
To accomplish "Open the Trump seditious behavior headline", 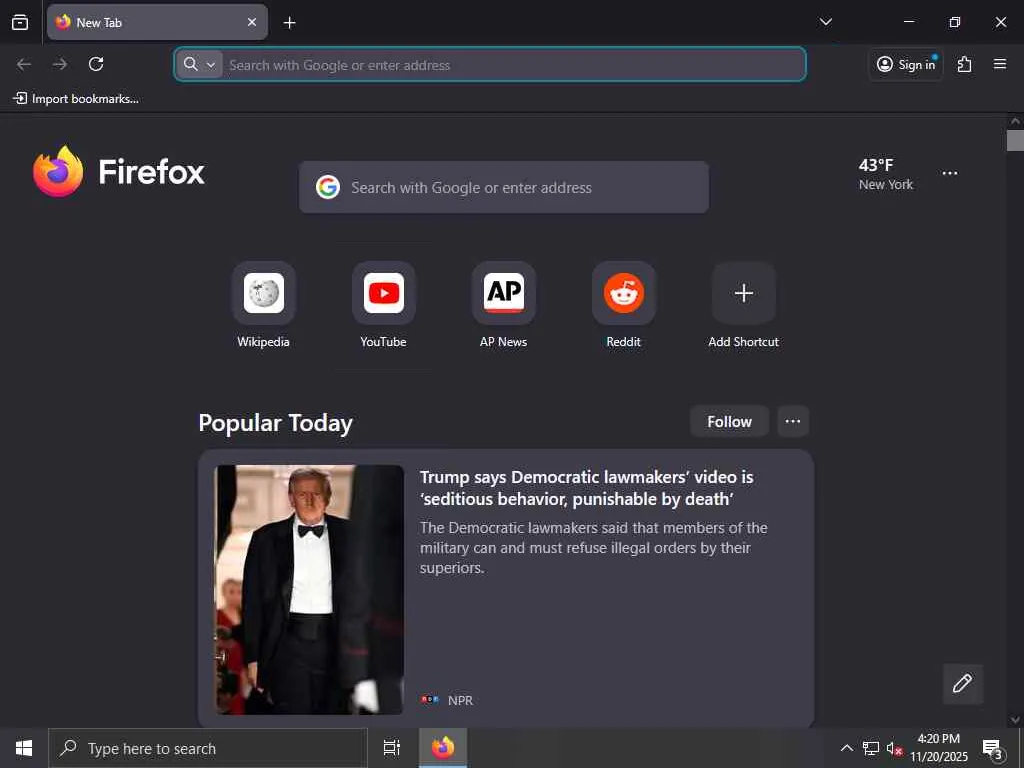I will point(586,488).
